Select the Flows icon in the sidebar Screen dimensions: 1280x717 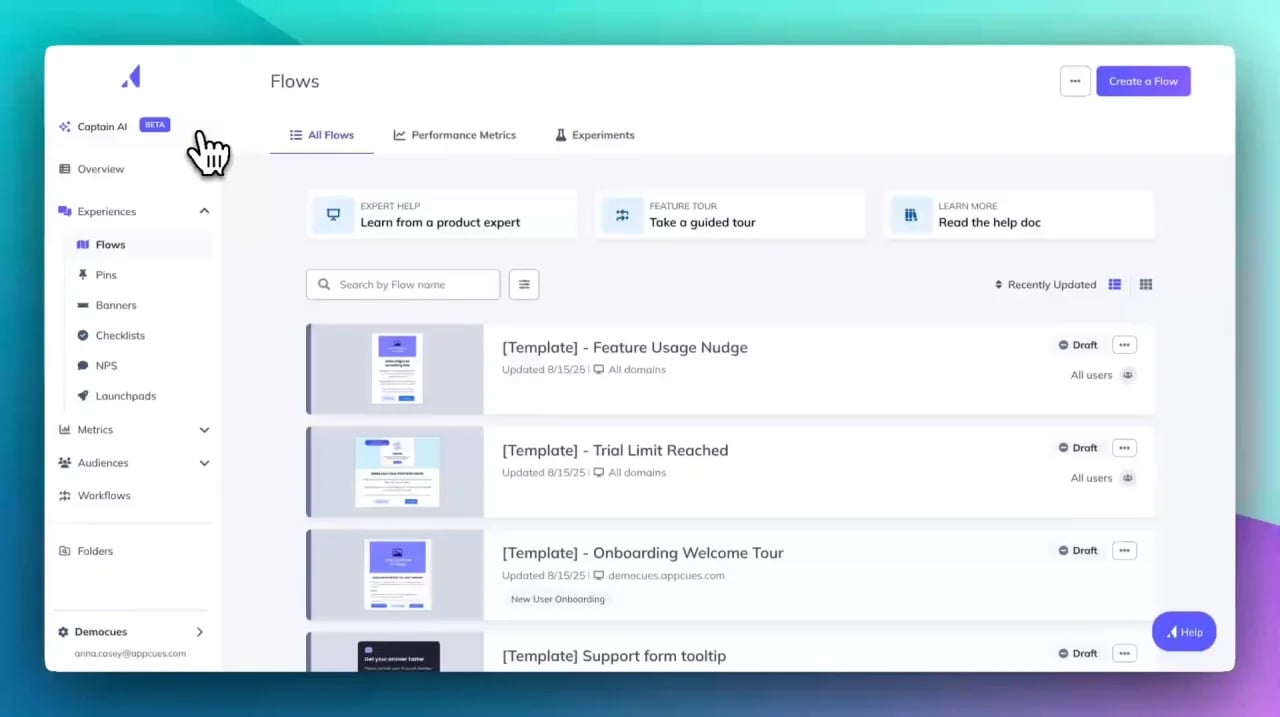tap(83, 244)
